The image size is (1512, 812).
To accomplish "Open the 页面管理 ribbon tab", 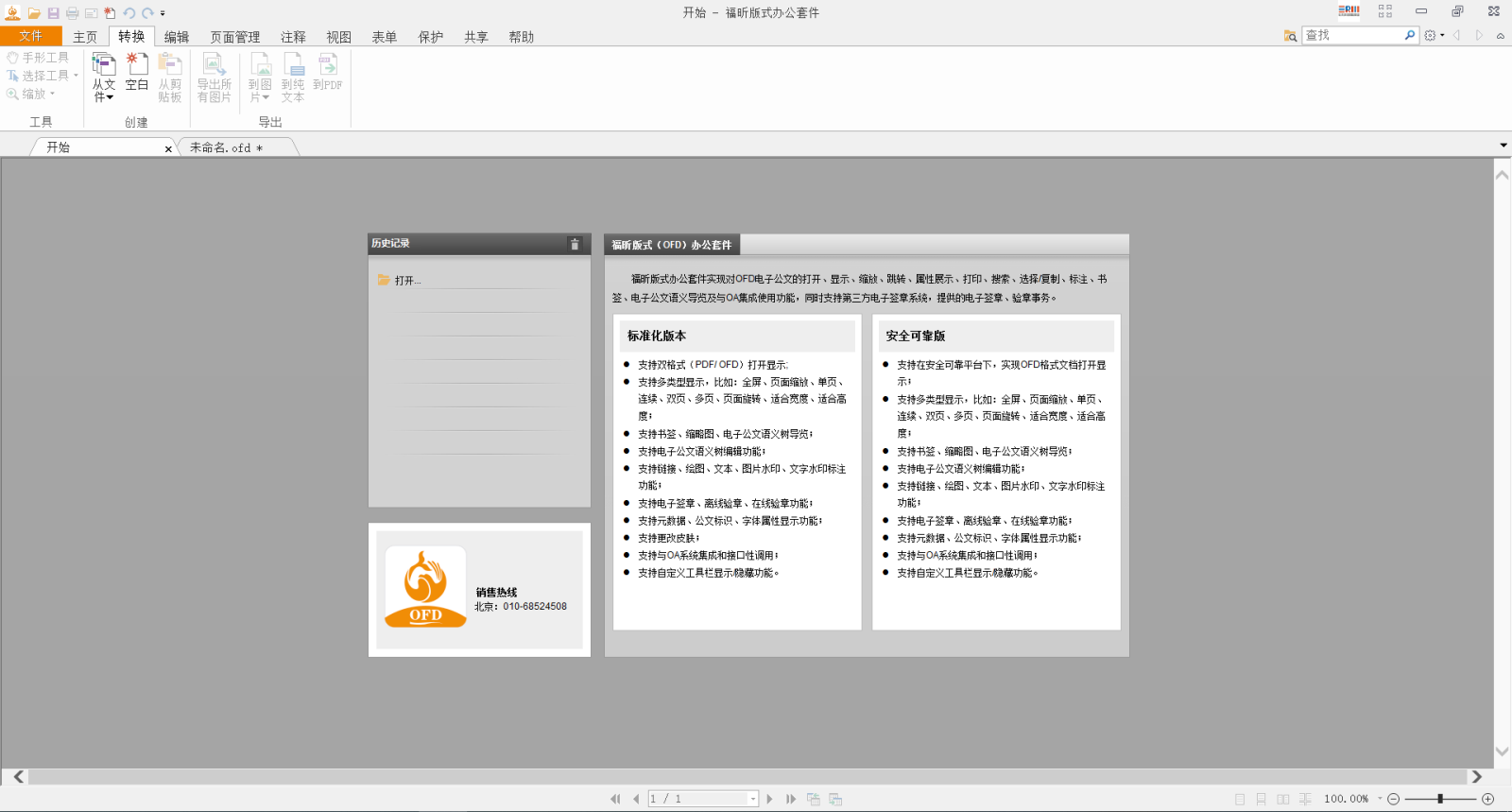I will click(x=235, y=37).
